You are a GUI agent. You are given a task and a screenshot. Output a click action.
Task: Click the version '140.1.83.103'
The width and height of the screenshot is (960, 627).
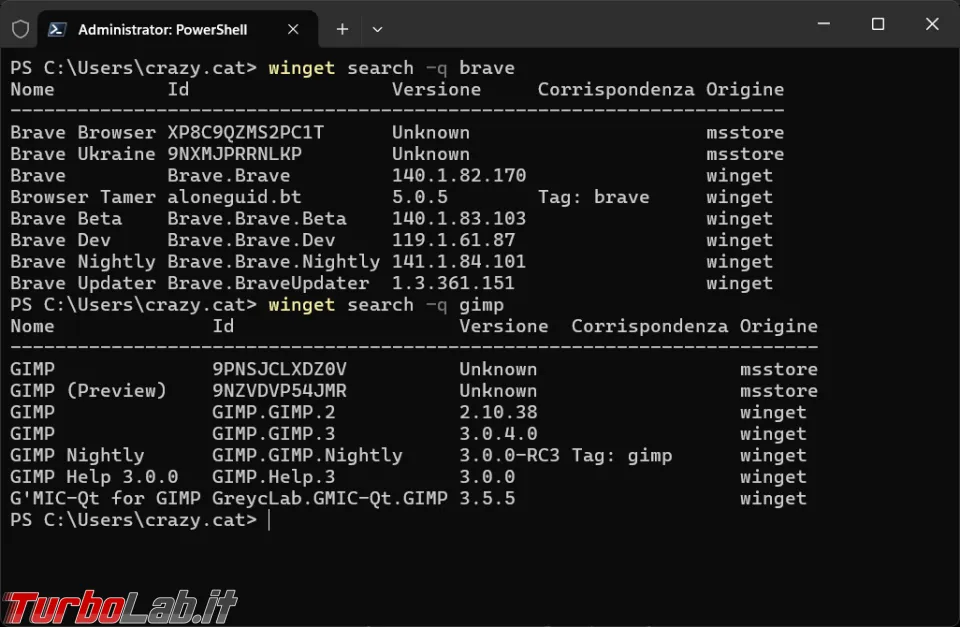(459, 219)
